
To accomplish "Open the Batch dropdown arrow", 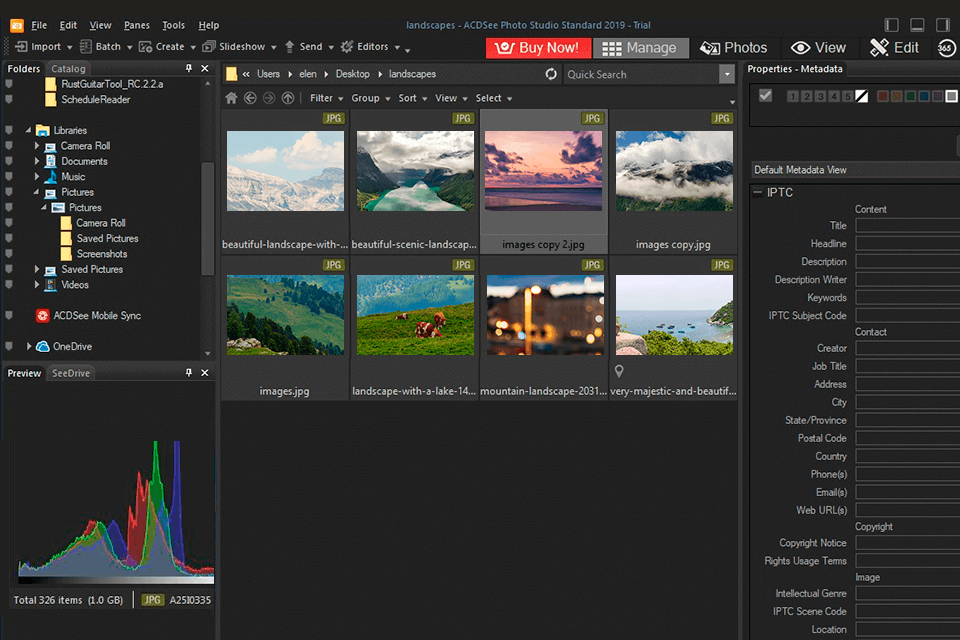I will [x=129, y=47].
